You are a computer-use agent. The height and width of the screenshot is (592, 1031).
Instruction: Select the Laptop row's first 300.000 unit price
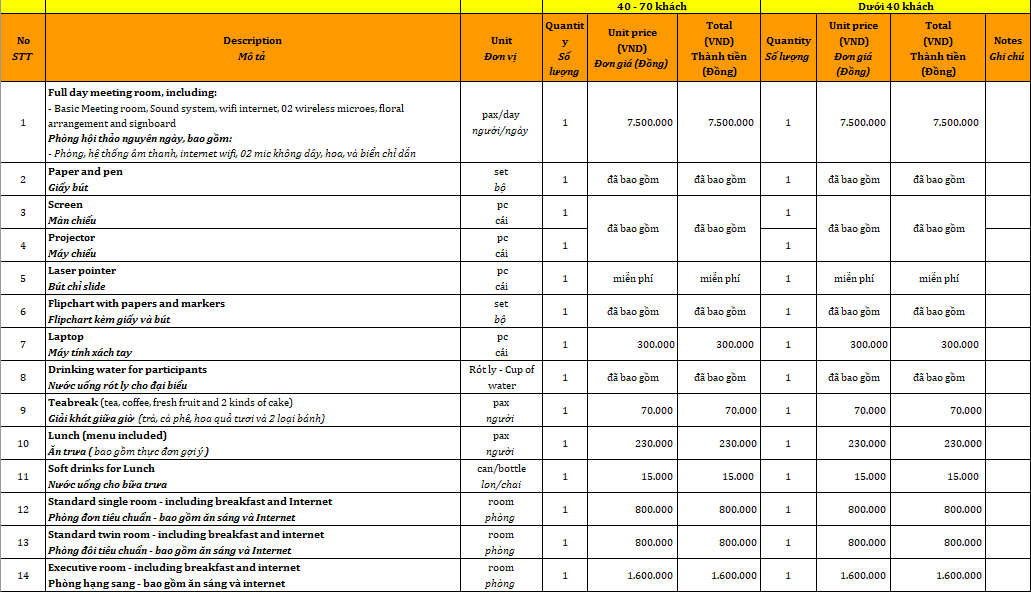[x=632, y=344]
